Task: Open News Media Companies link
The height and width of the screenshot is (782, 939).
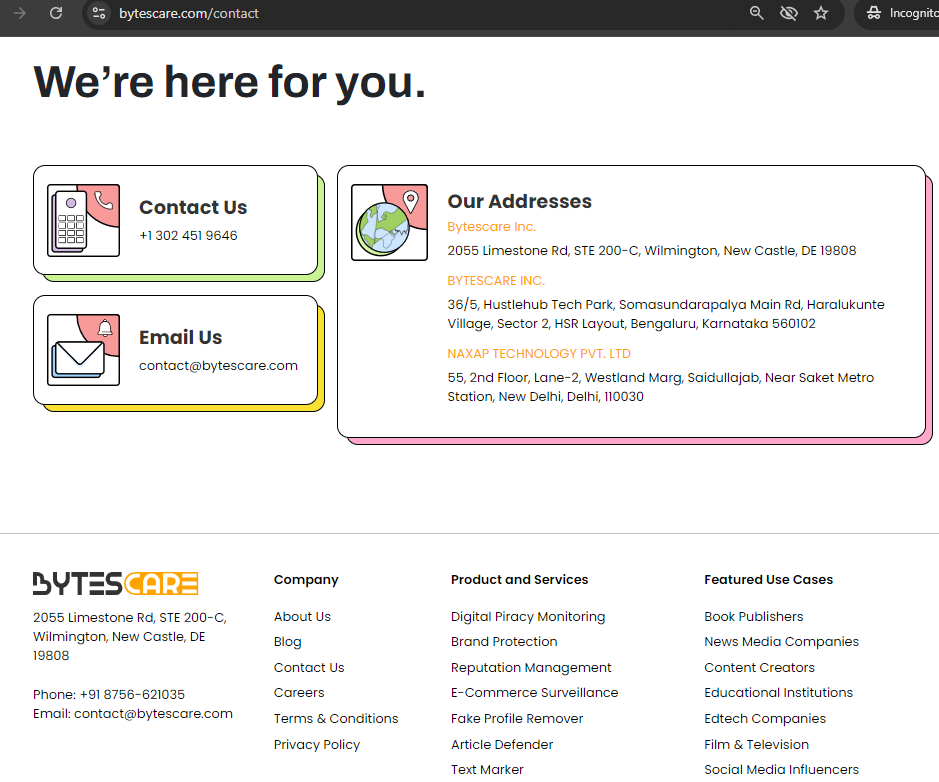Action: pos(782,642)
